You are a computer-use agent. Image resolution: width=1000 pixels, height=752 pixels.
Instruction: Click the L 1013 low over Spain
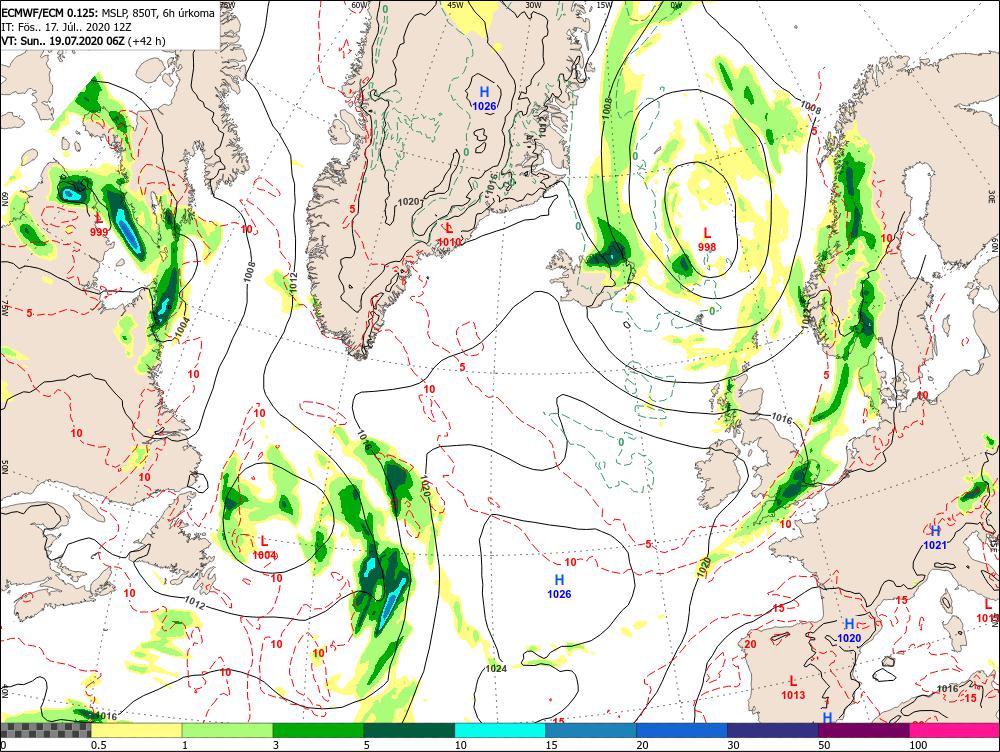pyautogui.click(x=793, y=688)
